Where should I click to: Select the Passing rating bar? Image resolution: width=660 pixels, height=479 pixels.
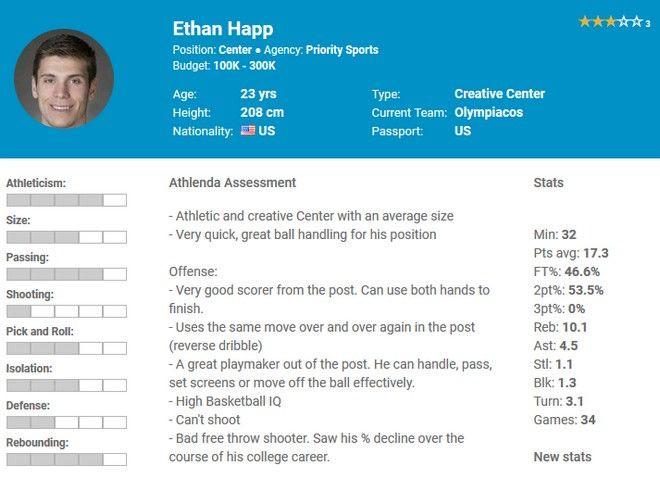(66, 274)
